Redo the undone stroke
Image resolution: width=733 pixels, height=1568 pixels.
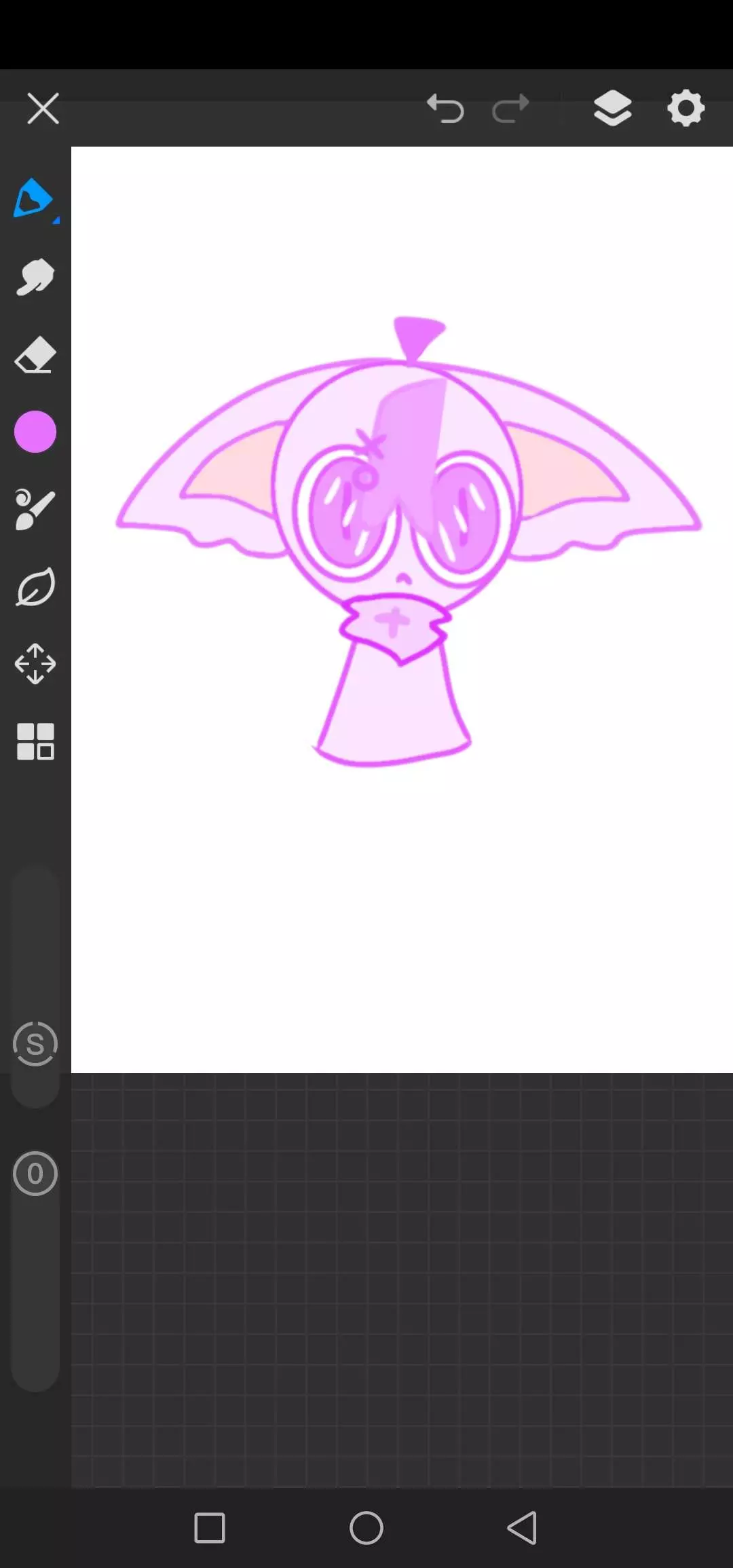[x=510, y=109]
